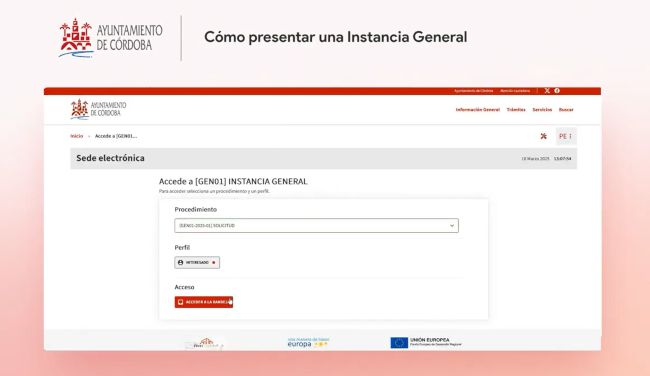This screenshot has height=376, width=650.
Task: Open the Facebook social icon
Action: click(x=557, y=91)
